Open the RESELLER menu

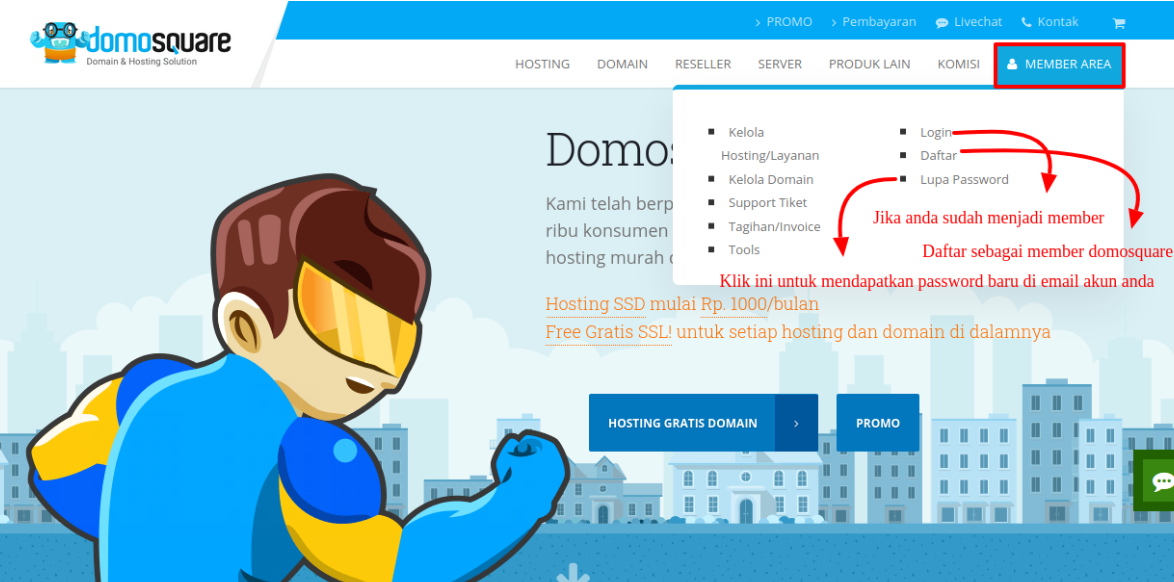[x=702, y=64]
